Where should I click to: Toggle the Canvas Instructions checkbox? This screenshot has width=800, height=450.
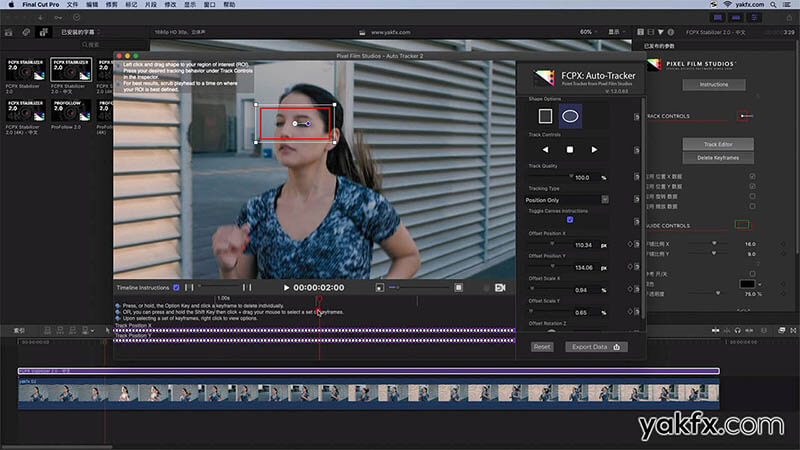click(x=570, y=220)
